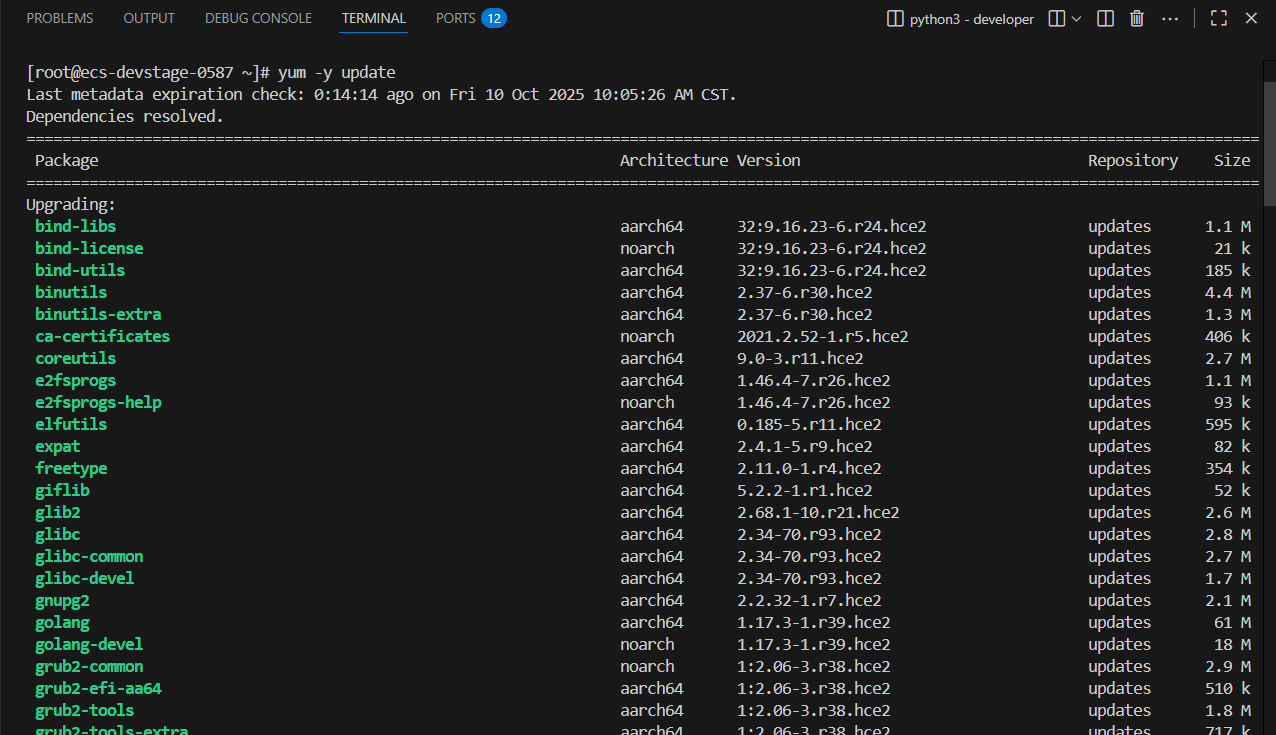Click the 'giflib' package name
This screenshot has width=1276, height=735.
pos(62,490)
